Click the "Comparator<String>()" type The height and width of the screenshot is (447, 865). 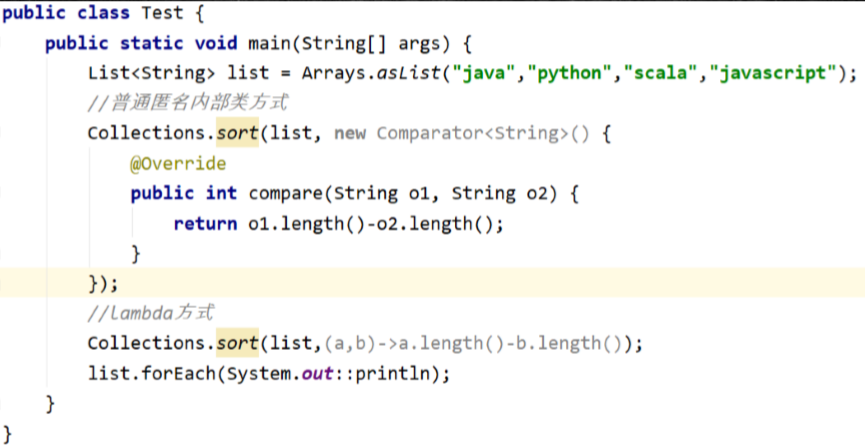(483, 134)
